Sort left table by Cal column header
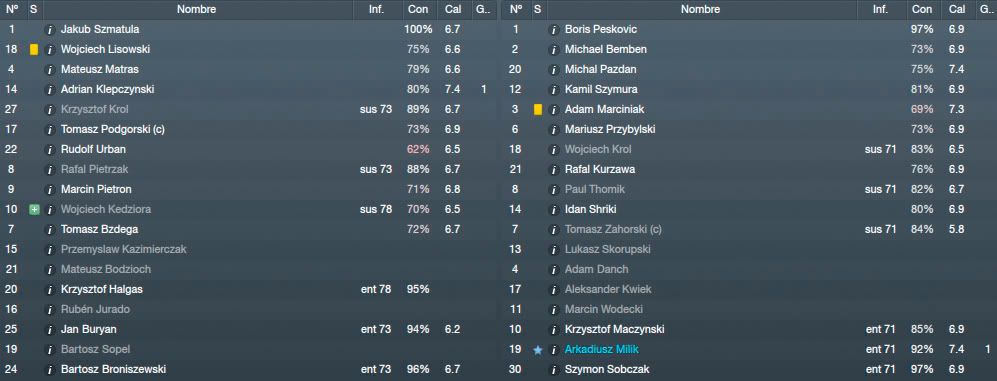This screenshot has width=997, height=381. click(453, 10)
